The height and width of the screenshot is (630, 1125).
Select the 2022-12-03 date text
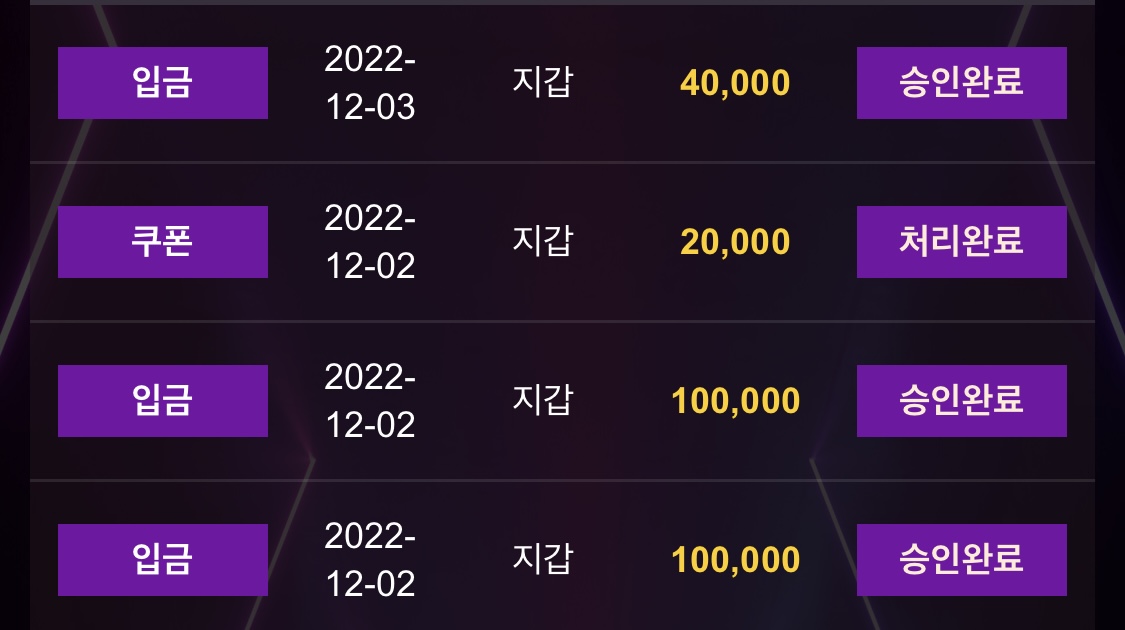pos(370,83)
